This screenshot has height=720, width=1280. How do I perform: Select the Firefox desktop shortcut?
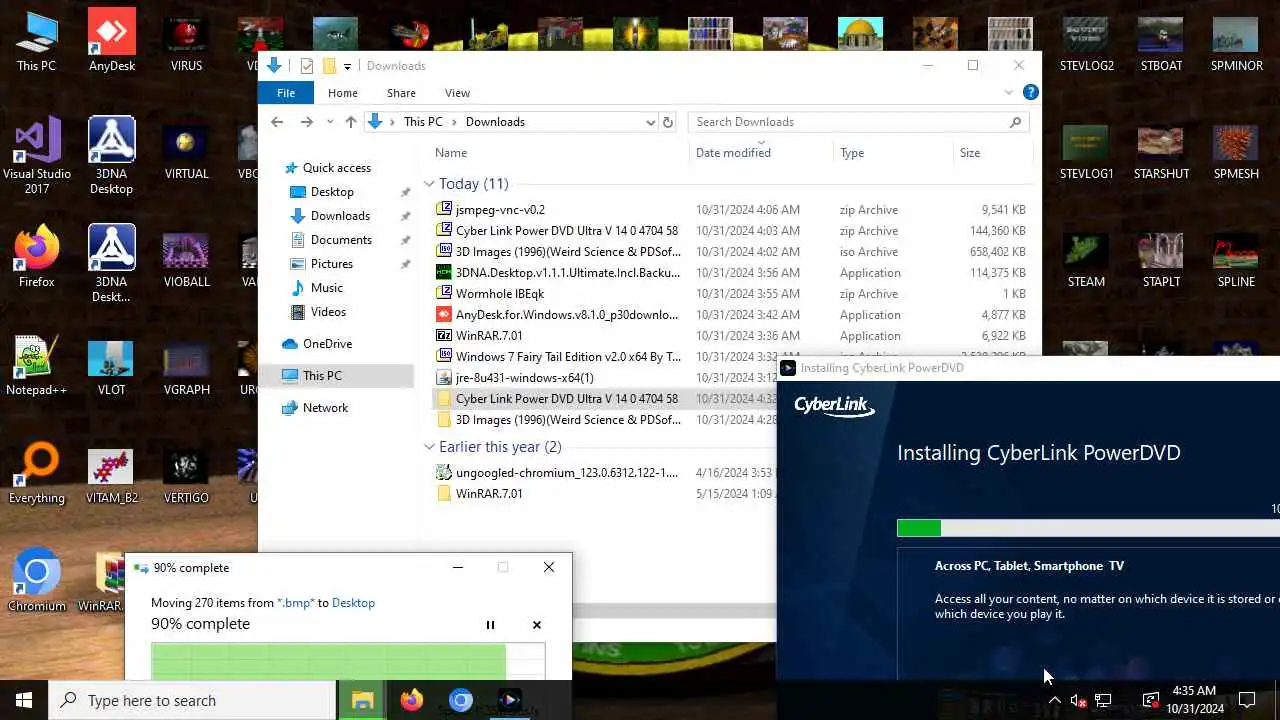[x=36, y=257]
